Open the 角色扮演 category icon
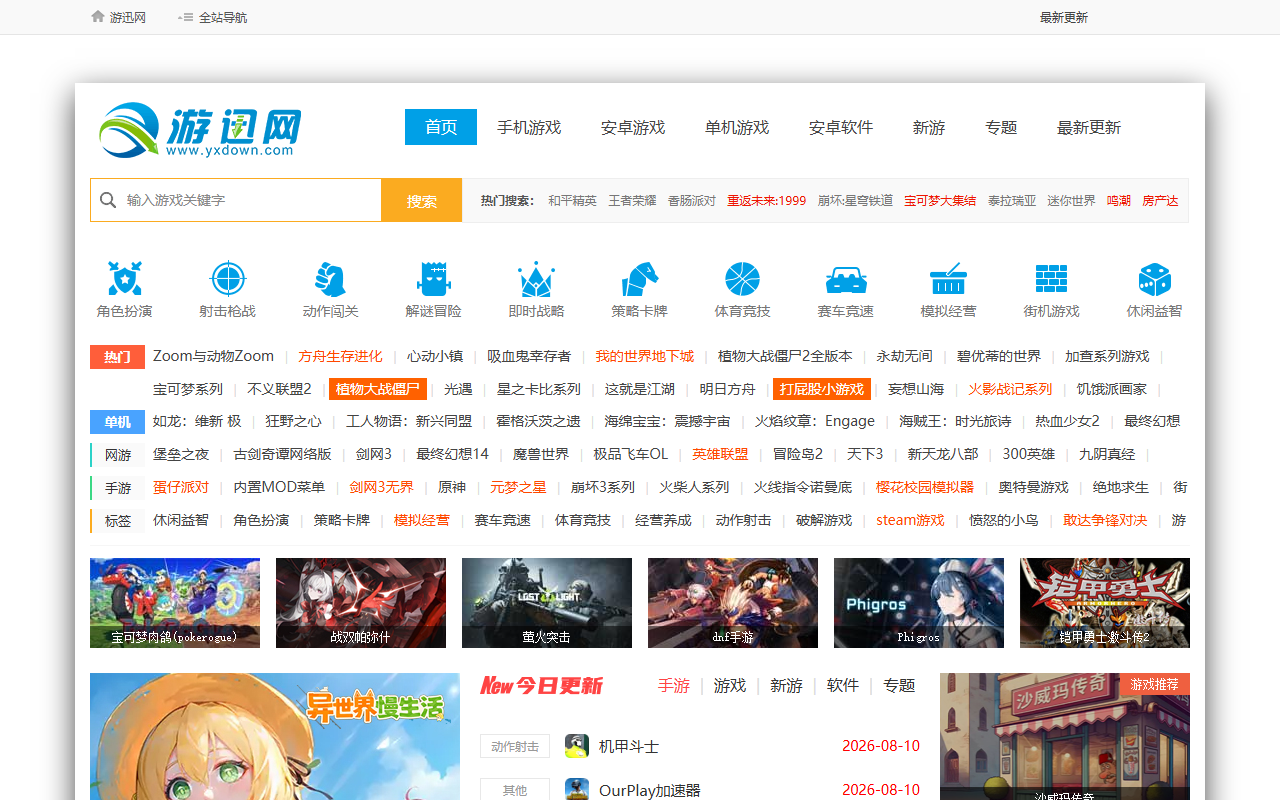The width and height of the screenshot is (1280, 800). (x=125, y=279)
